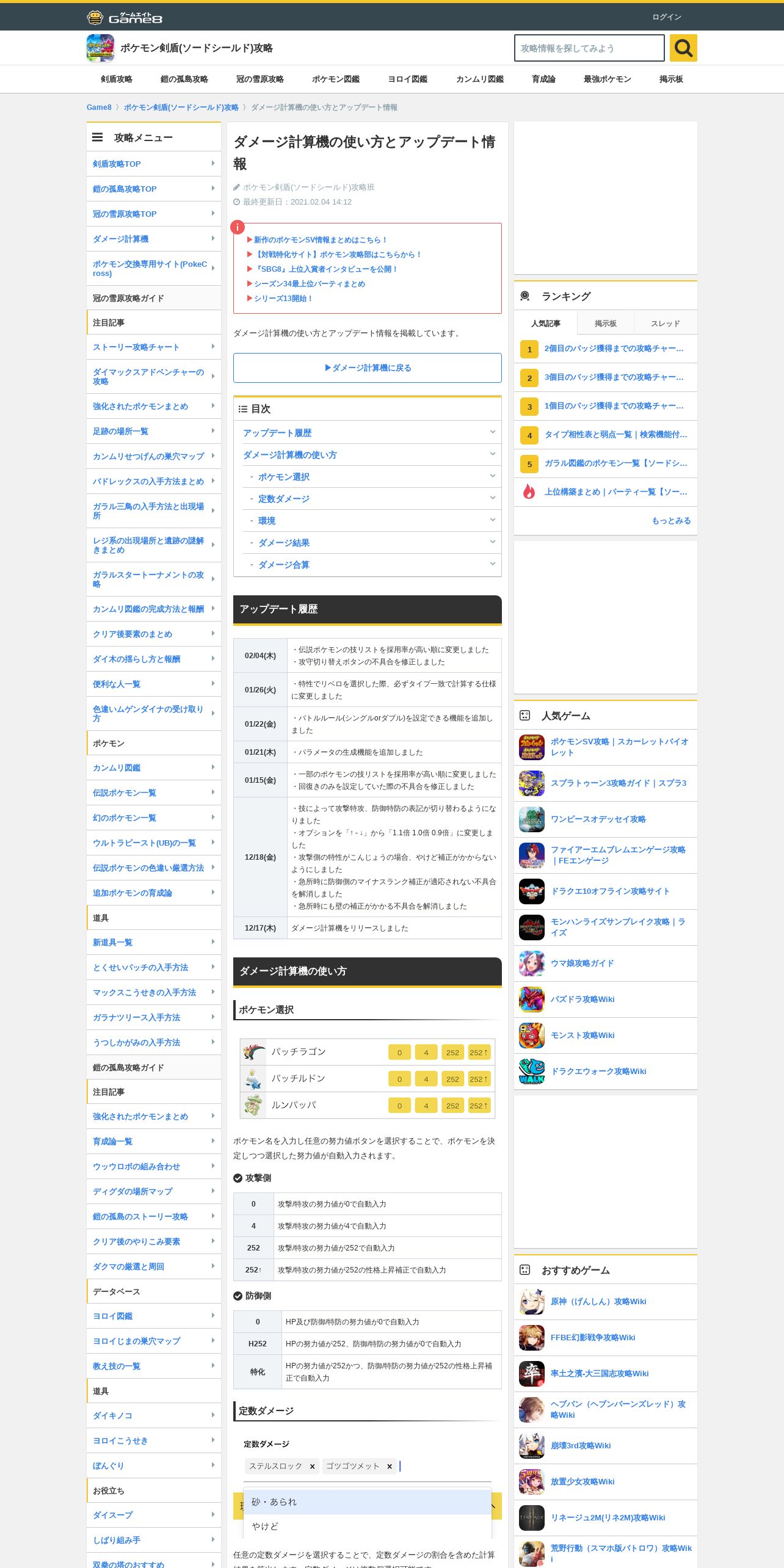Open ファイアーエムブレムエンゲージ thumbnail icon
The image size is (784, 1568).
pos(531,855)
